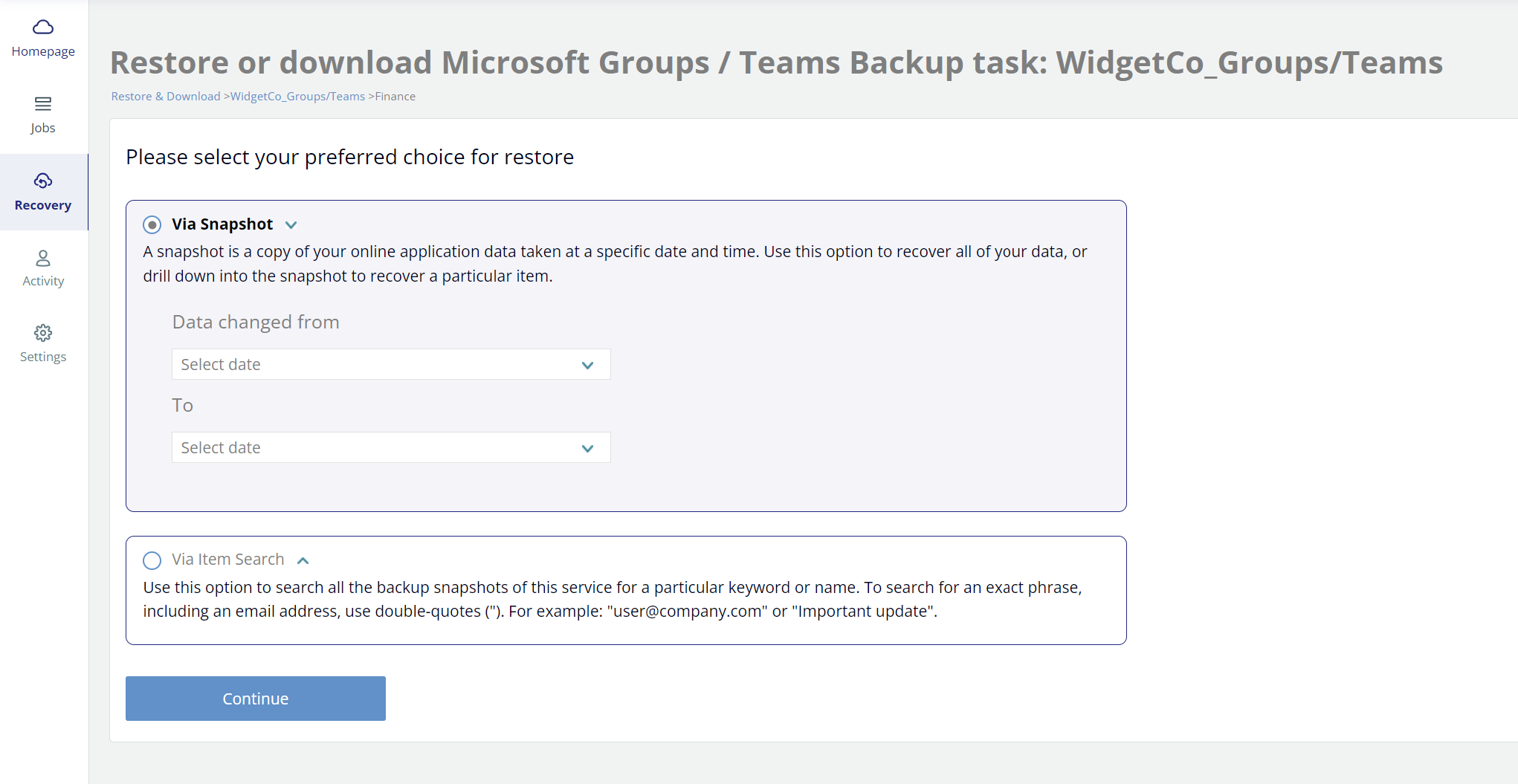This screenshot has height=784, width=1518.
Task: Toggle the Via Item Search chevron
Action: click(x=303, y=561)
